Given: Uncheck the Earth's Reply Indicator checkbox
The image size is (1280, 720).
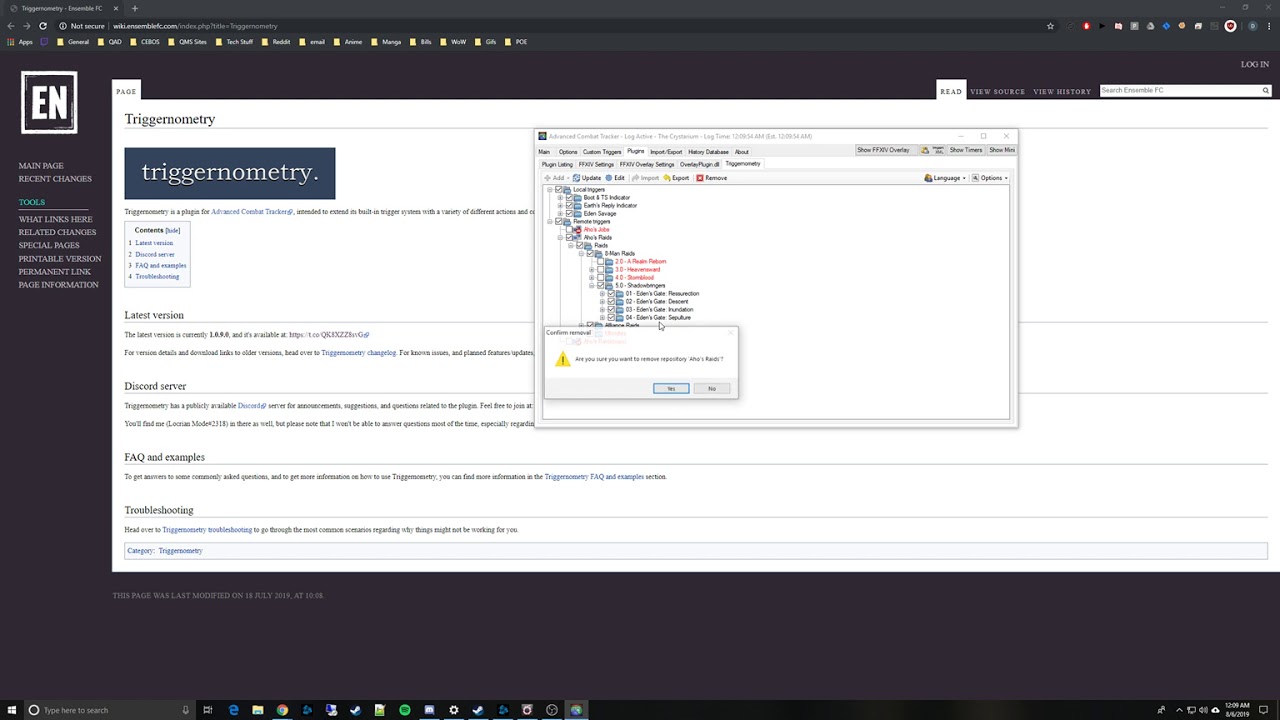Looking at the screenshot, I should (x=570, y=206).
